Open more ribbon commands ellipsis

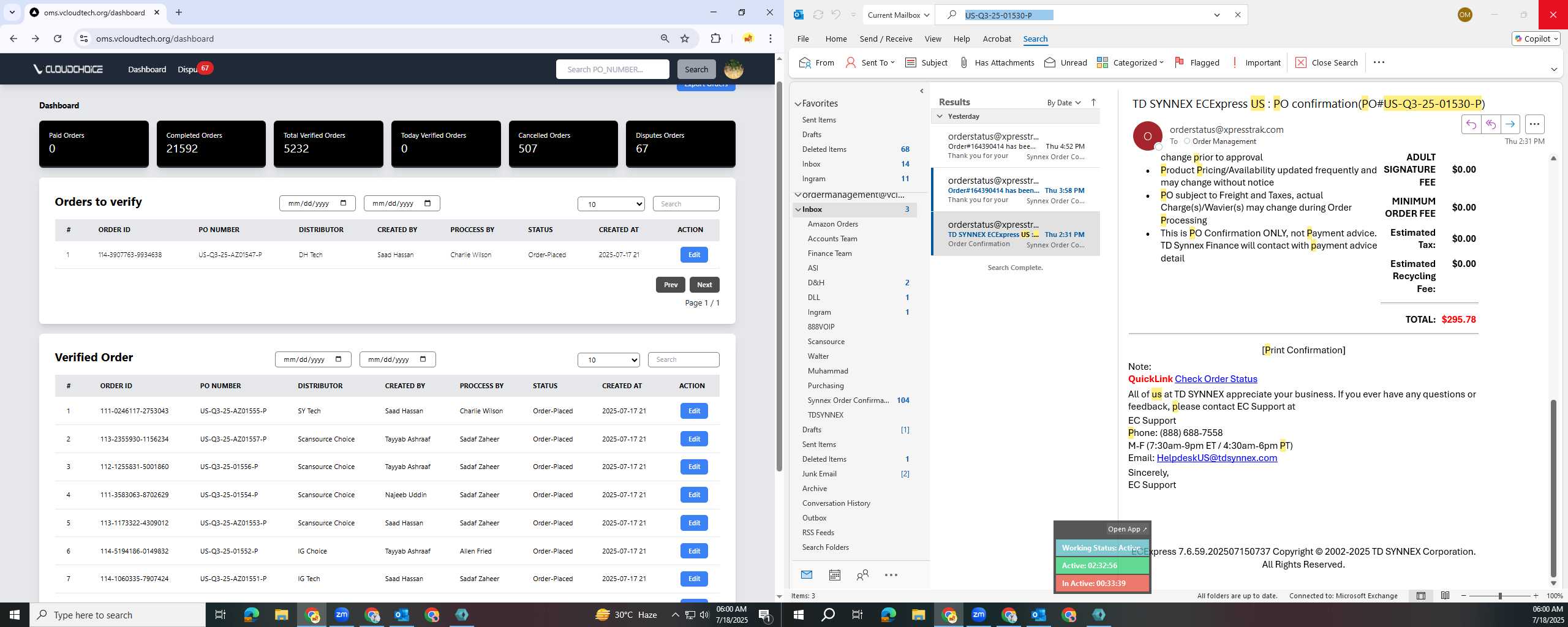click(x=1379, y=62)
